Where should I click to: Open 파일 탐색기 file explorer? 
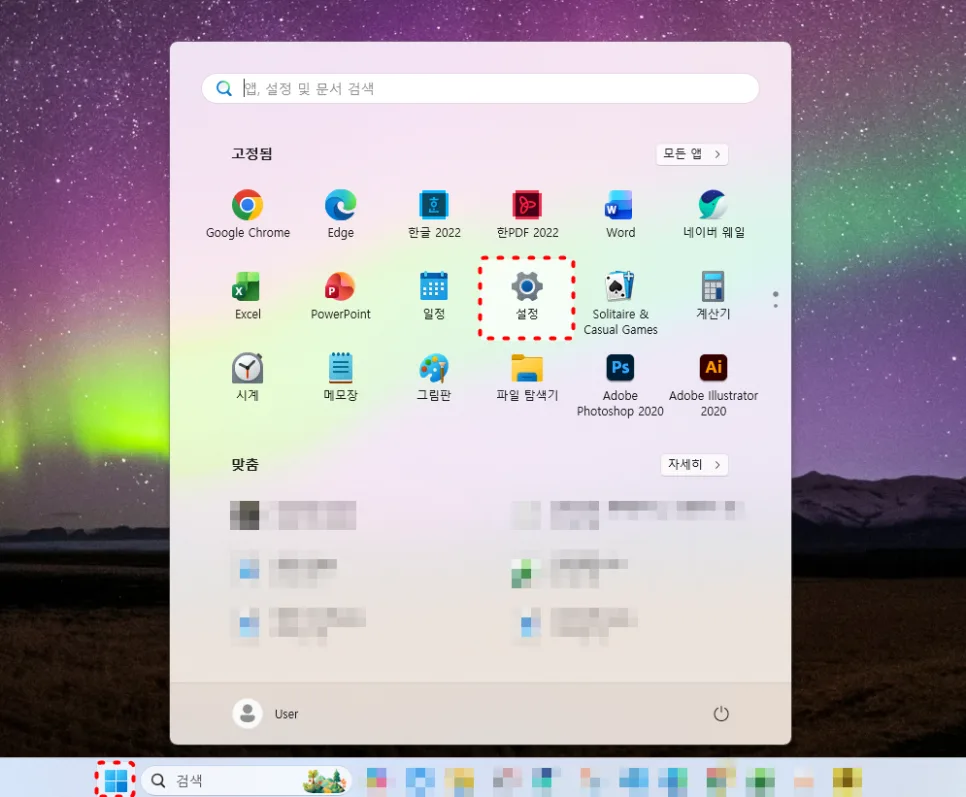[x=527, y=368]
